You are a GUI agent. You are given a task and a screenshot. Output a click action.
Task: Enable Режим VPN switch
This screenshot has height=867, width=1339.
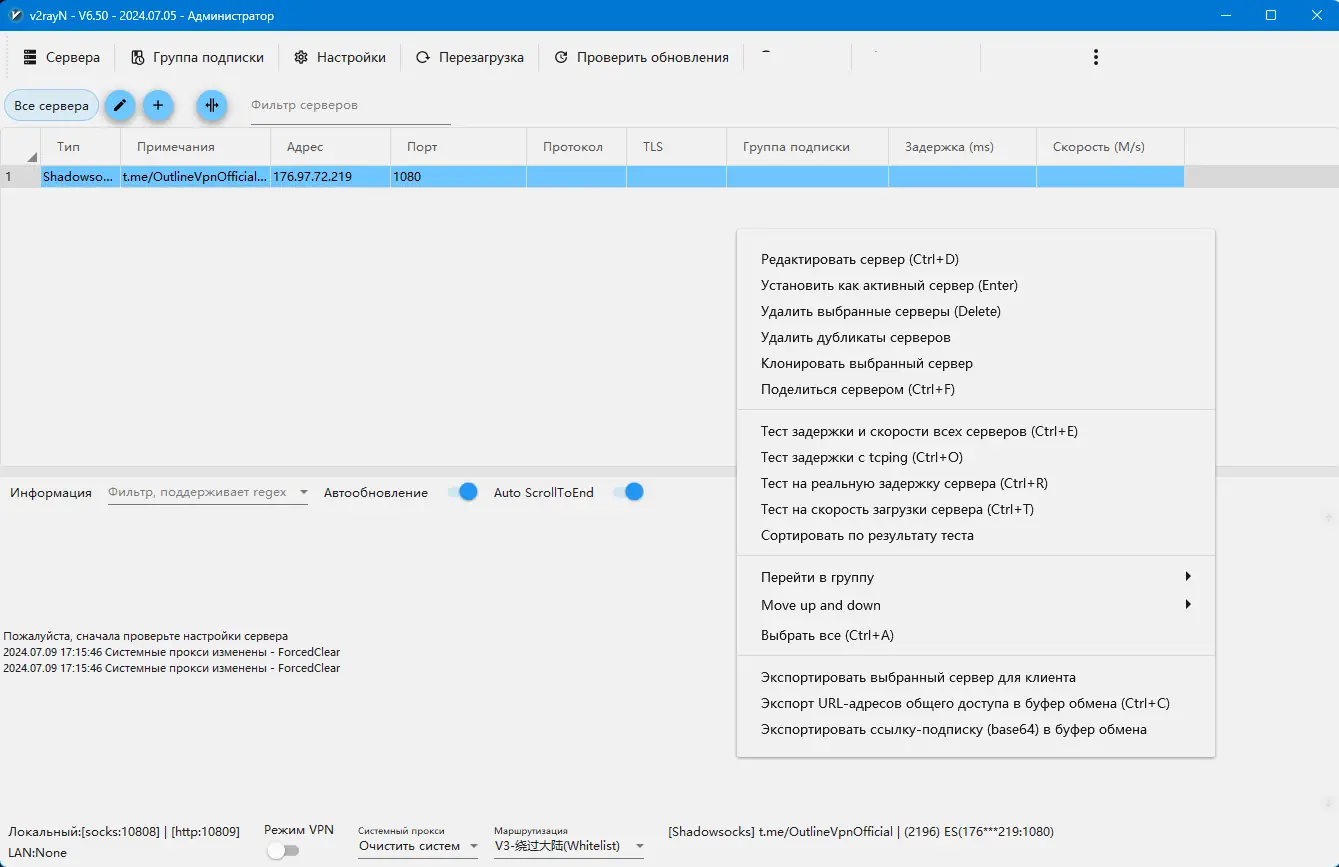pyautogui.click(x=284, y=849)
